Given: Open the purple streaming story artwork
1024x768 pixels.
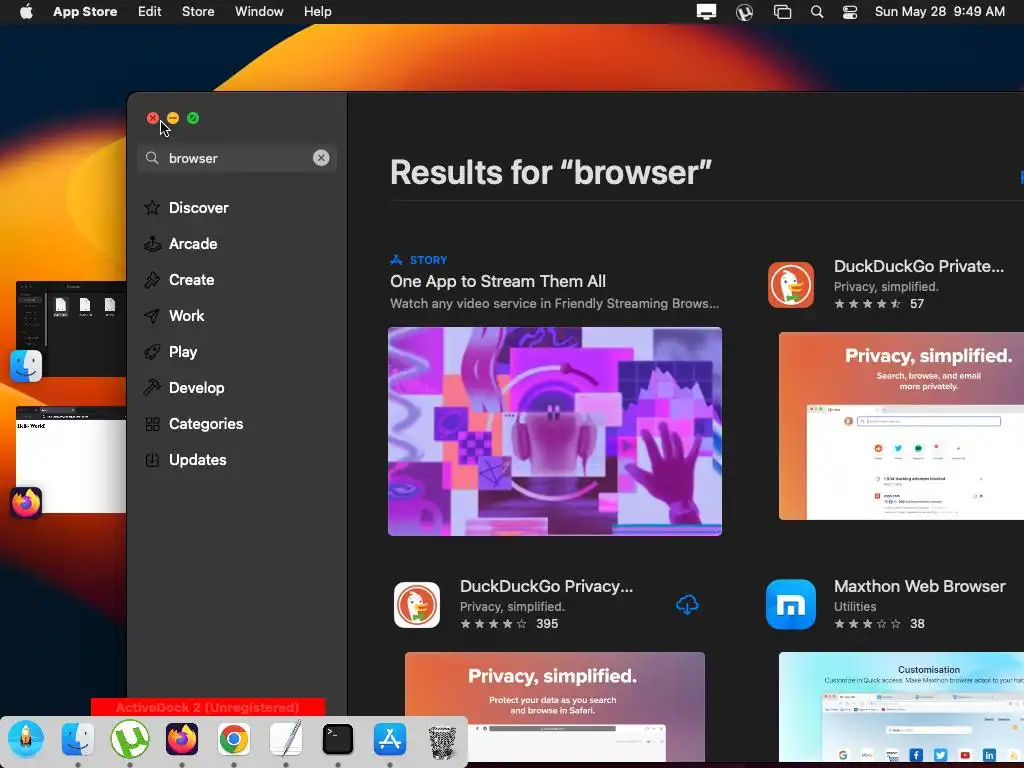Looking at the screenshot, I should [555, 432].
